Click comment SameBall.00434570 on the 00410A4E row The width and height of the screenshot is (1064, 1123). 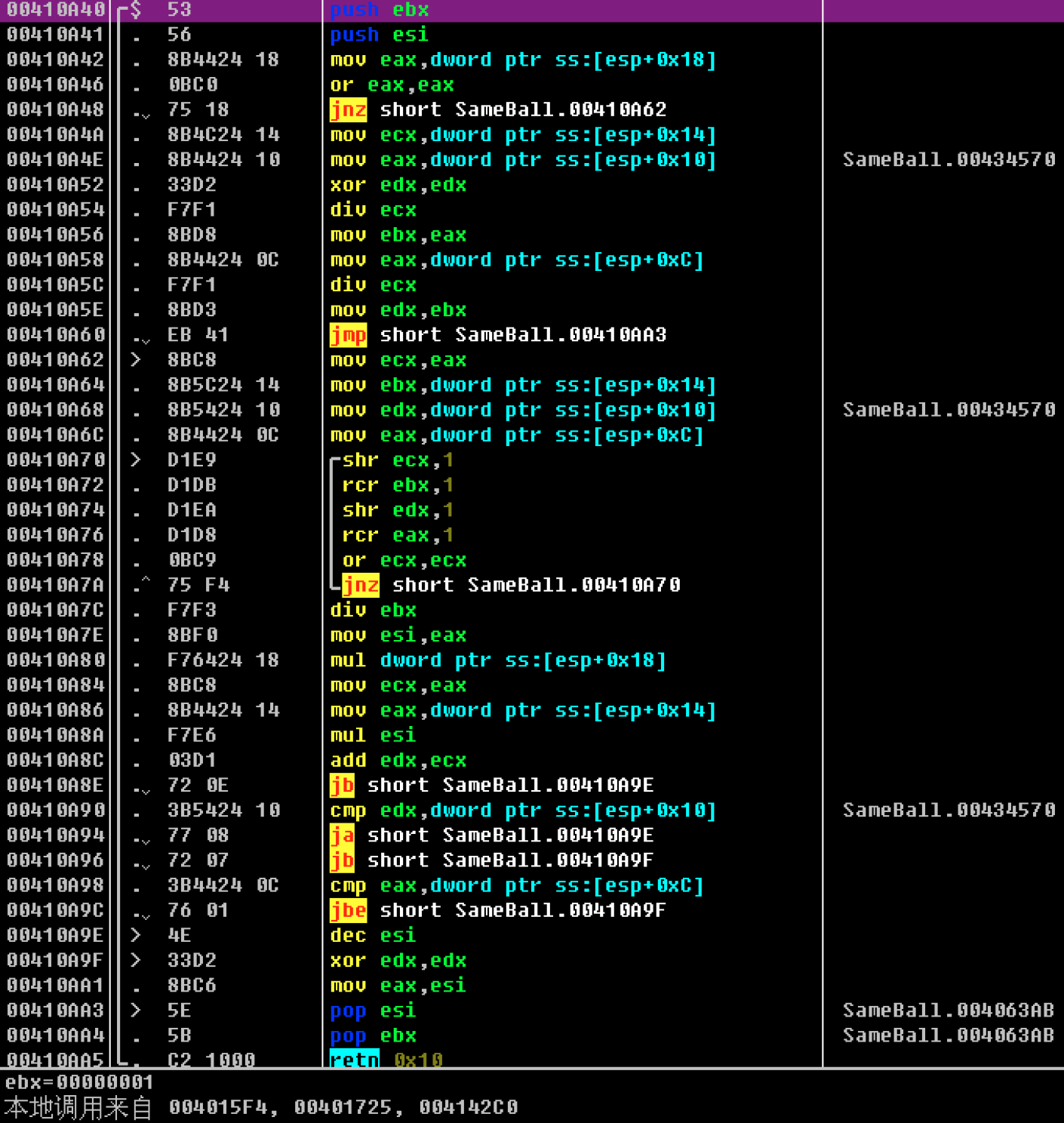[x=949, y=159]
